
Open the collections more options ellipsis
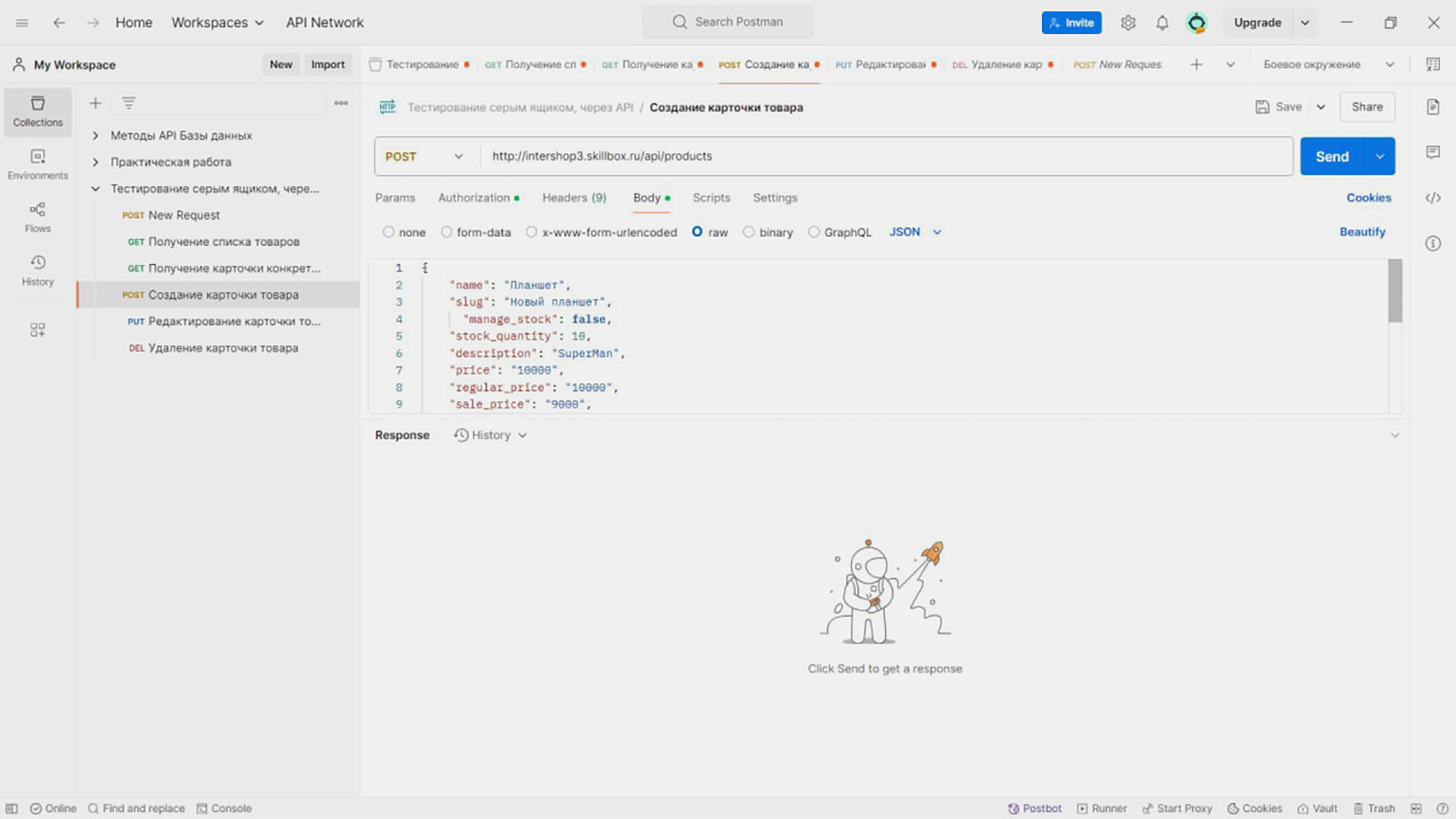point(341,103)
